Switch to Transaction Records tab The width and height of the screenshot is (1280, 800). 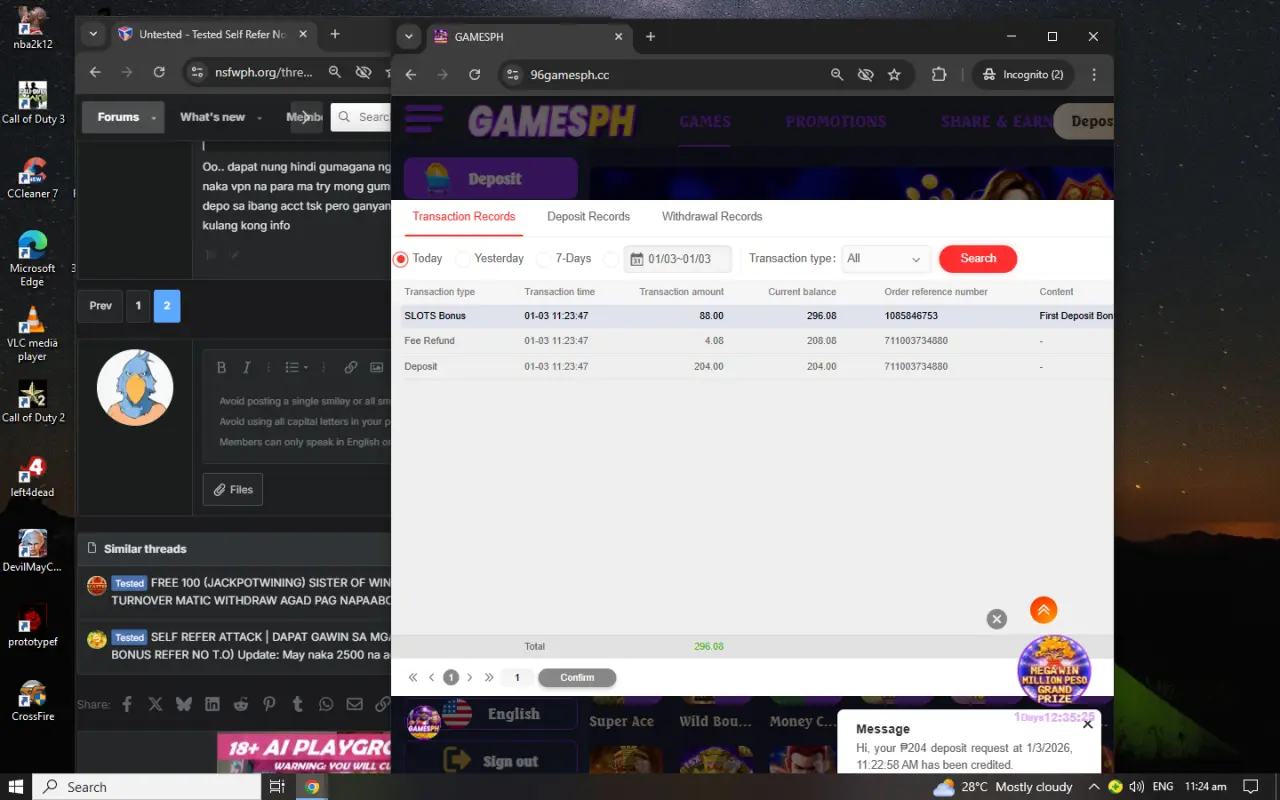coord(464,216)
